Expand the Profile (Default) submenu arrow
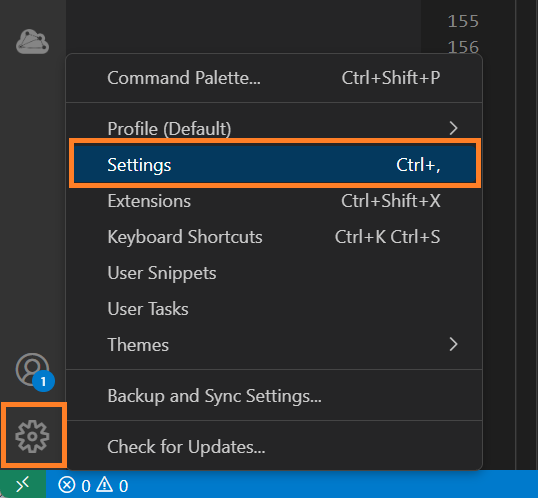Viewport: 538px width, 498px height. [x=453, y=128]
